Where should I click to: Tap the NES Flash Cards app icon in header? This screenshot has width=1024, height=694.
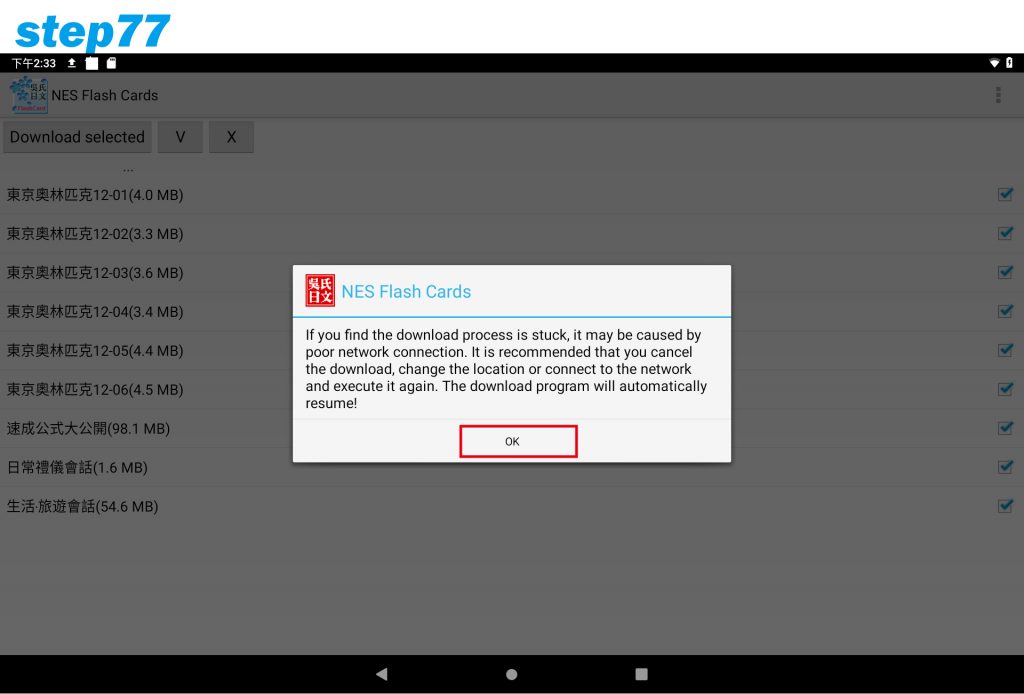(x=29, y=95)
